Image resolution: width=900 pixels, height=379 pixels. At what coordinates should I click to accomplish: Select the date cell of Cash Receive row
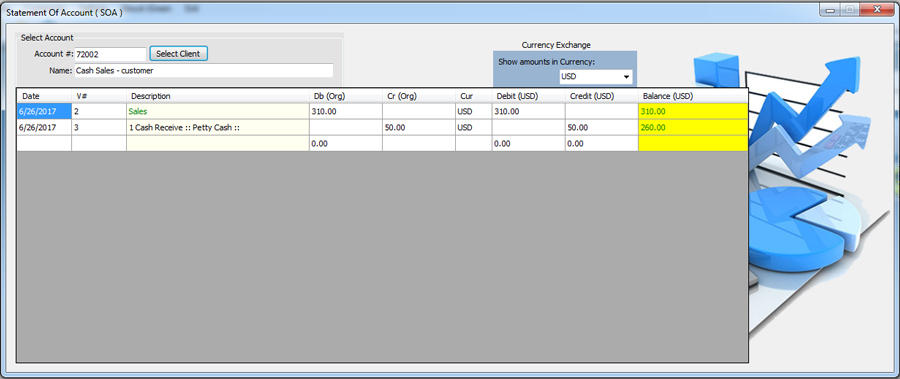click(44, 127)
